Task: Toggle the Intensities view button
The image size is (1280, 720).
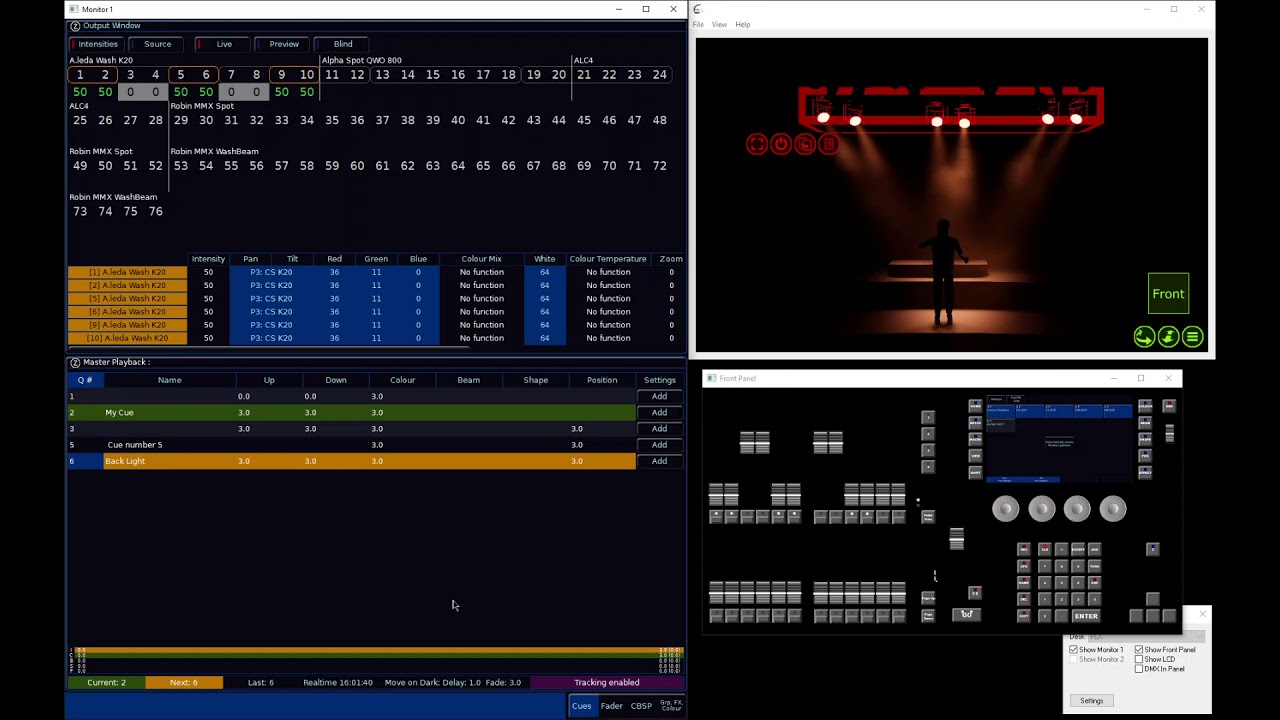Action: (x=95, y=44)
